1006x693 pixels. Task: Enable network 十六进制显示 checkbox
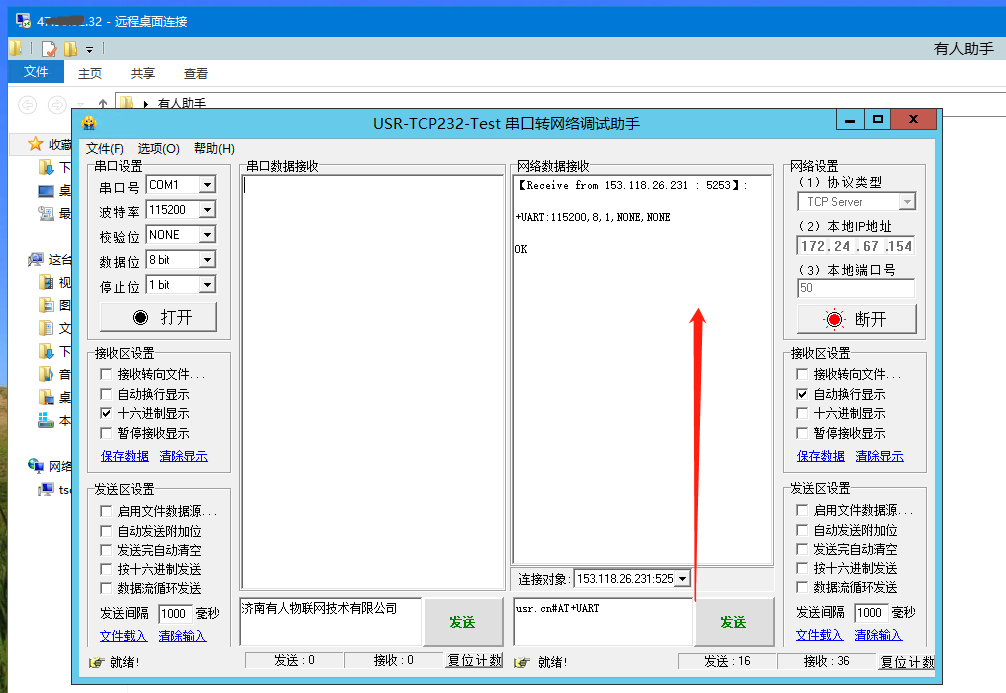tap(802, 413)
